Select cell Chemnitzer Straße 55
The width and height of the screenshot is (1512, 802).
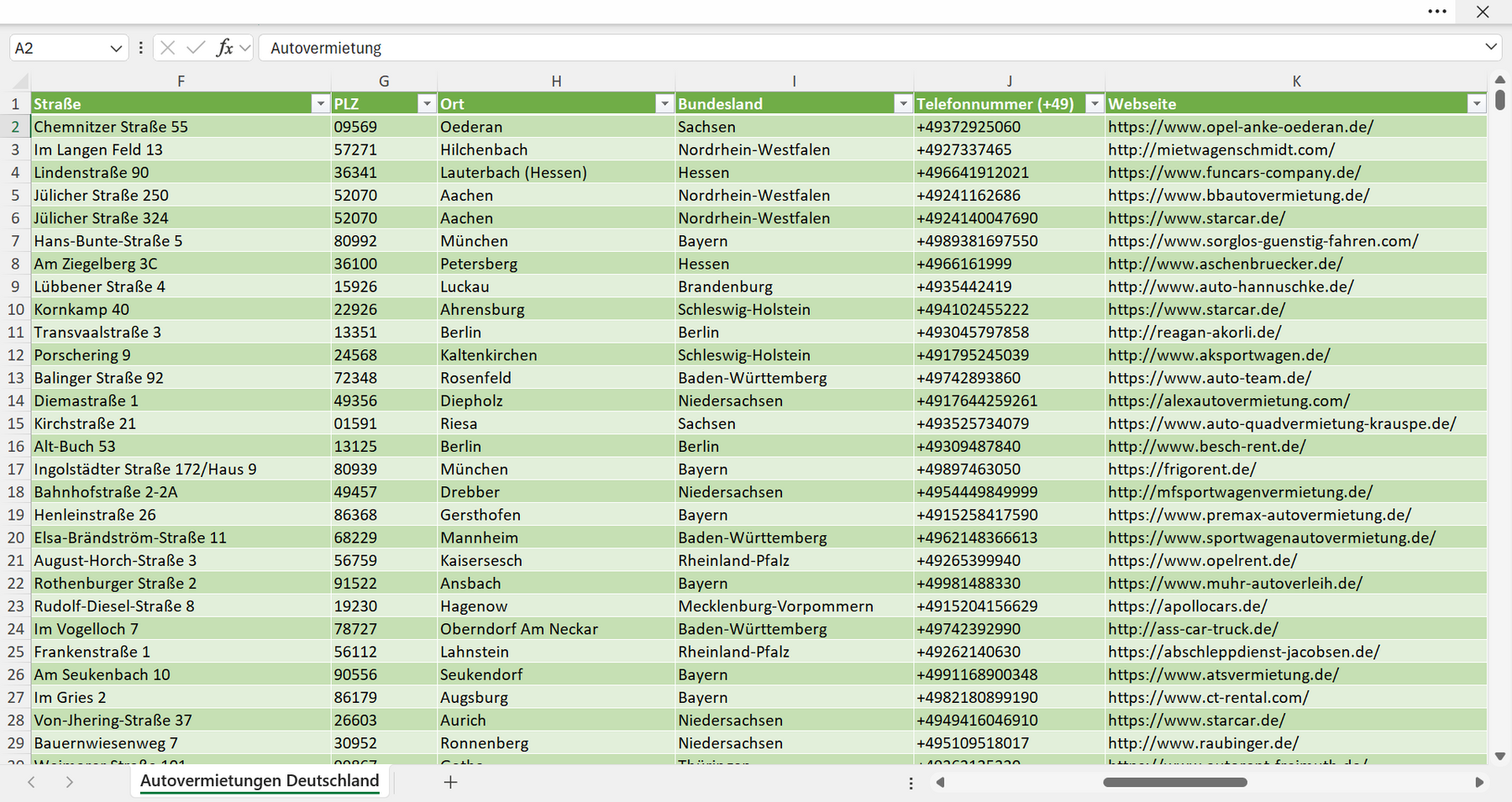181,127
